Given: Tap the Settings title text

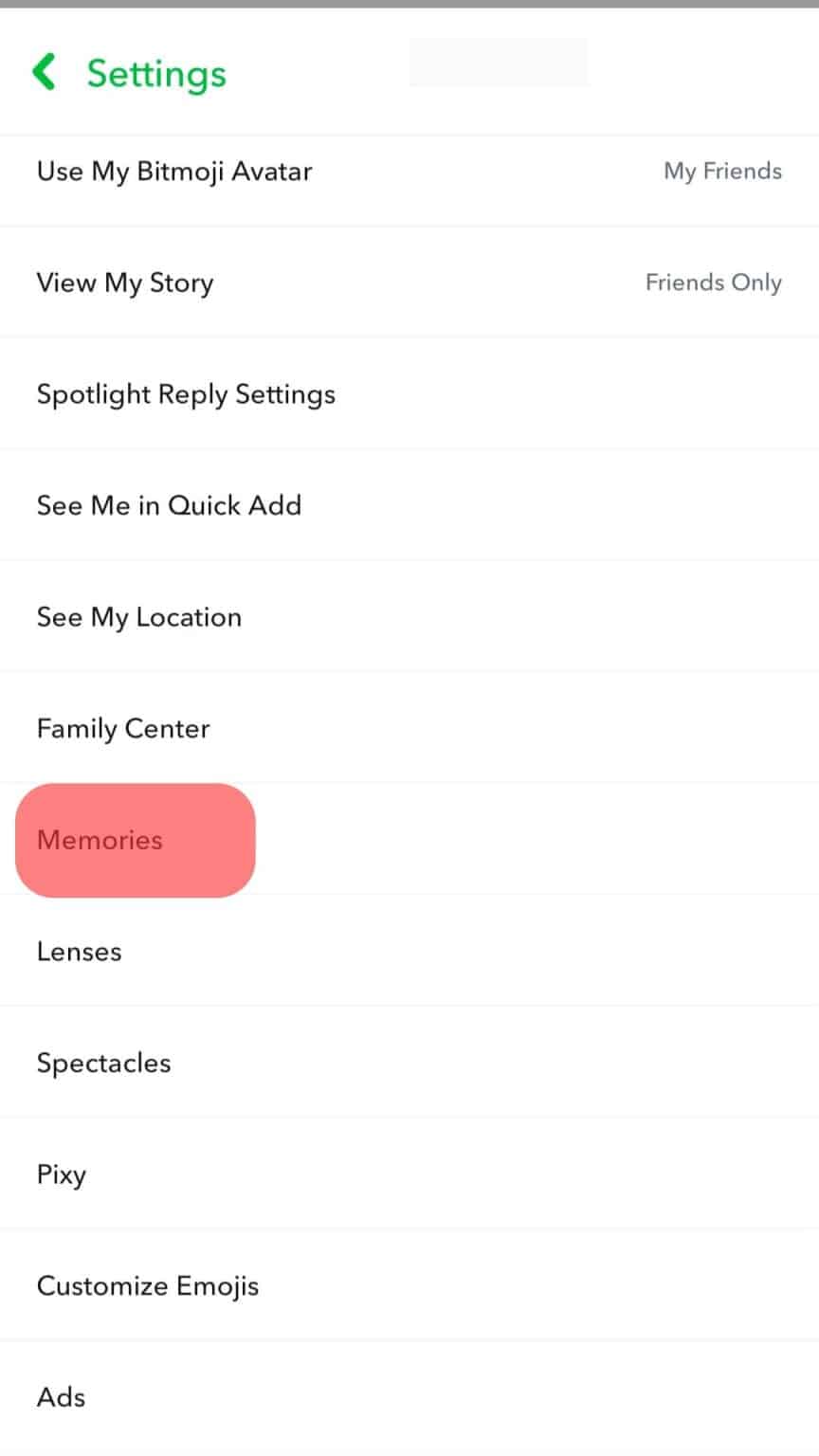Looking at the screenshot, I should [x=155, y=73].
